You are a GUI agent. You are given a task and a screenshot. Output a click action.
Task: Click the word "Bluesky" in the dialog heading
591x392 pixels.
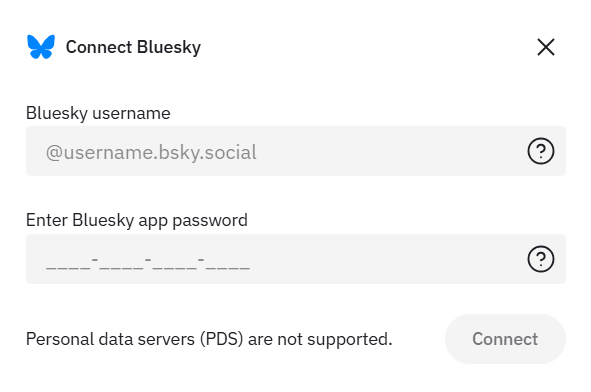pos(169,48)
